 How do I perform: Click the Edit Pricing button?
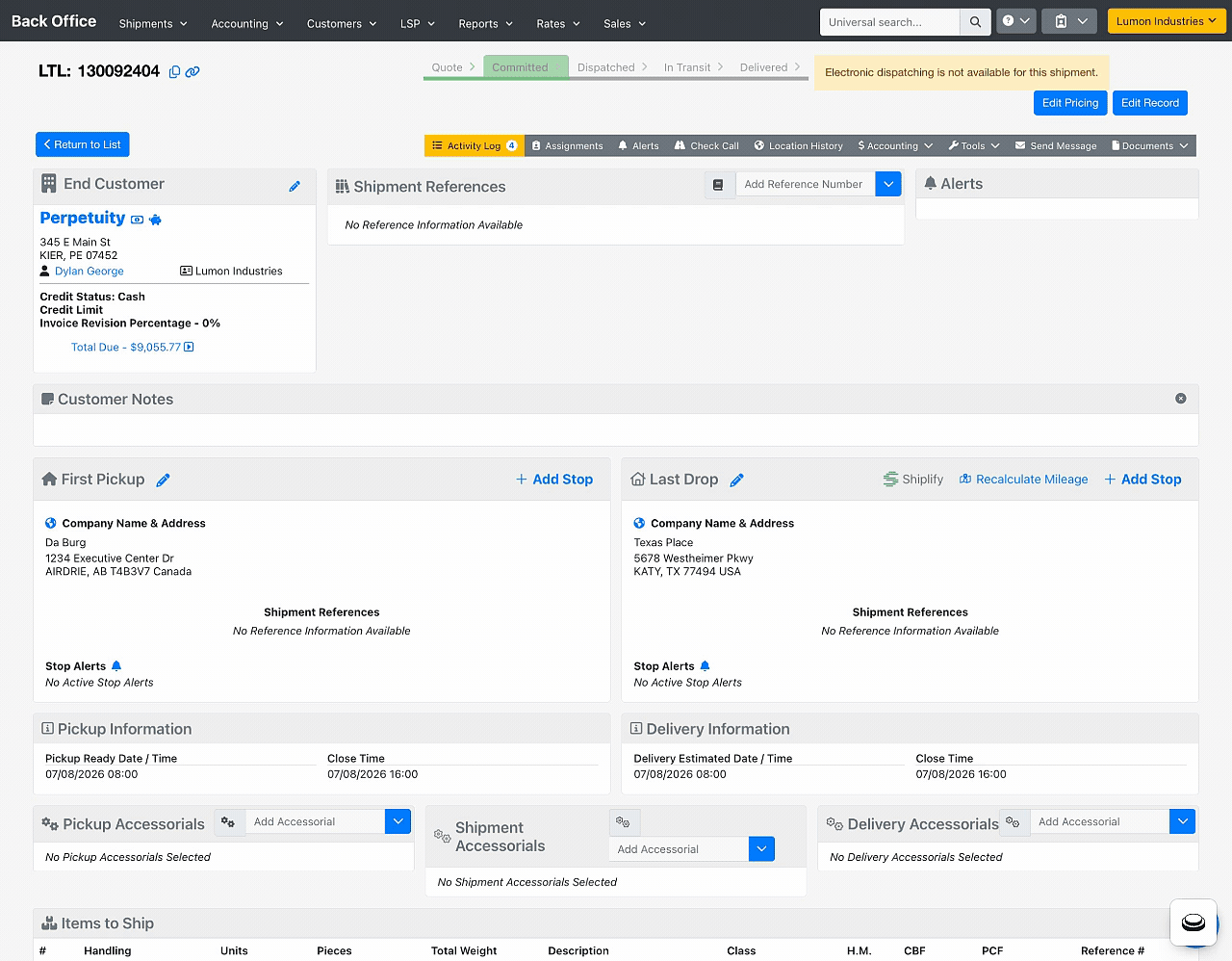tap(1070, 103)
